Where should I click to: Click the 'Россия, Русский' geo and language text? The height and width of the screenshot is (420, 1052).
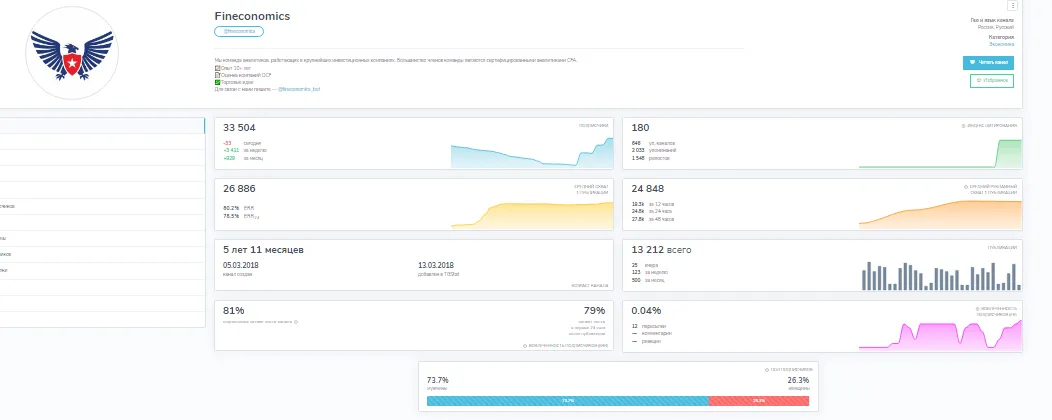coord(995,28)
